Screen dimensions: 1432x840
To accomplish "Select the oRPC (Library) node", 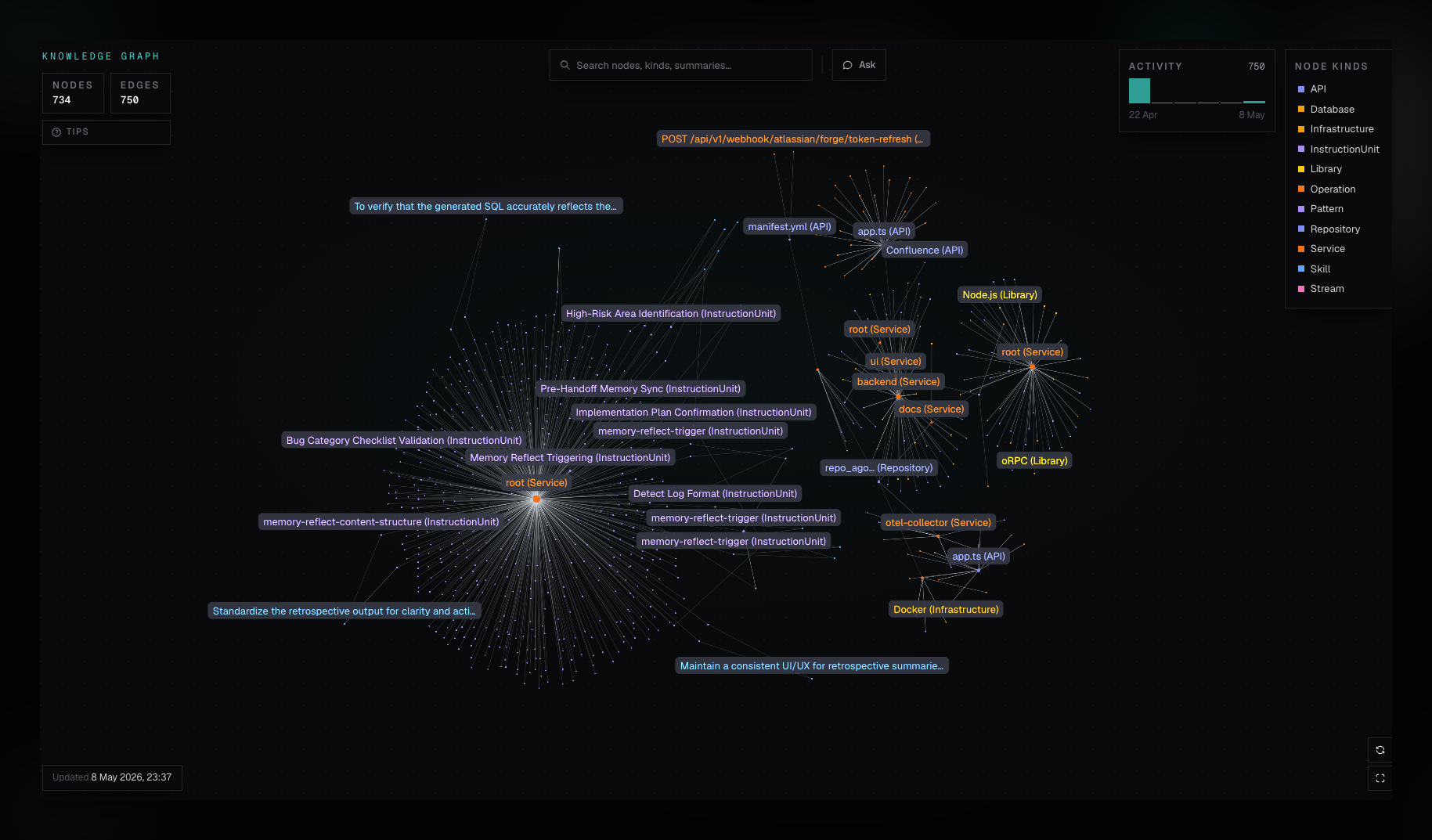I will [x=1034, y=461].
